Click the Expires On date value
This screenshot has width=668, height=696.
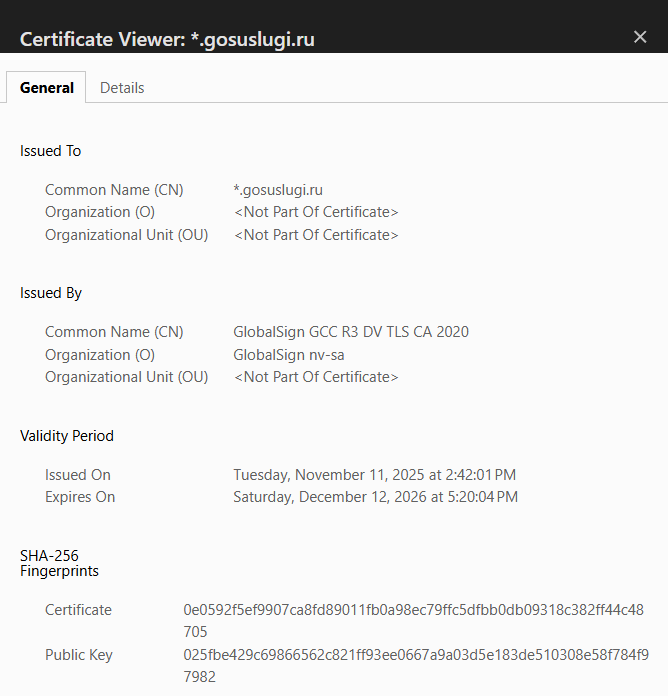pyautogui.click(x=376, y=497)
